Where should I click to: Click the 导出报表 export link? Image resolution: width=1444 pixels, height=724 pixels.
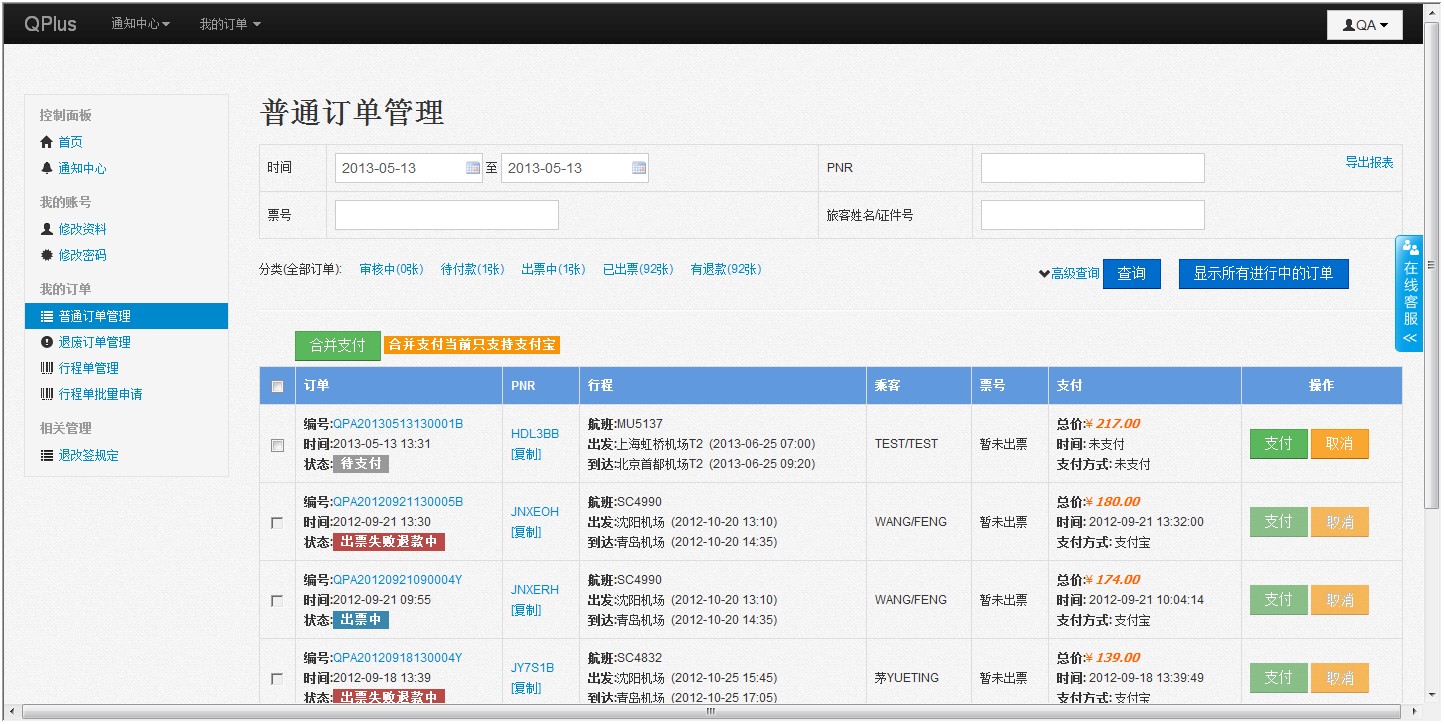tap(1368, 162)
